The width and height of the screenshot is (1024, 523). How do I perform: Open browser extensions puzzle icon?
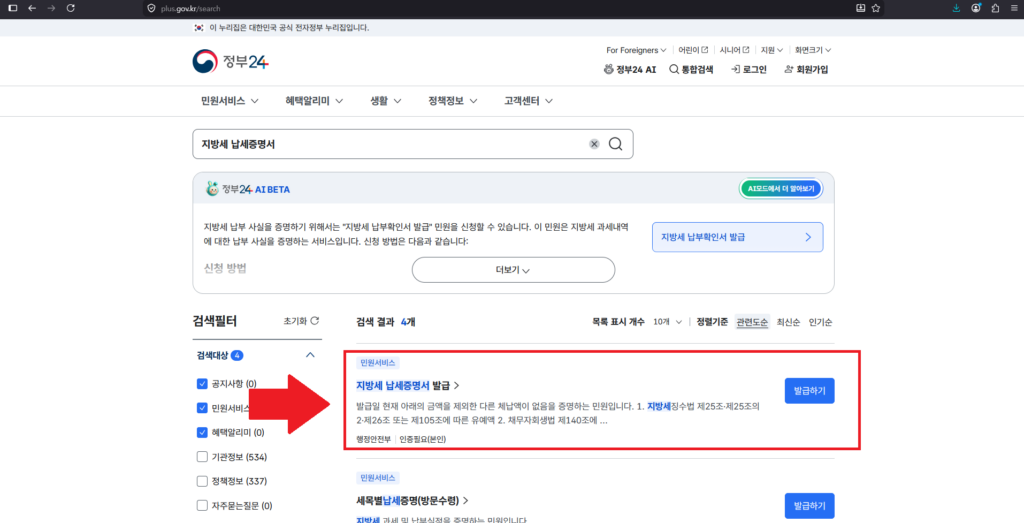pyautogui.click(x=995, y=8)
